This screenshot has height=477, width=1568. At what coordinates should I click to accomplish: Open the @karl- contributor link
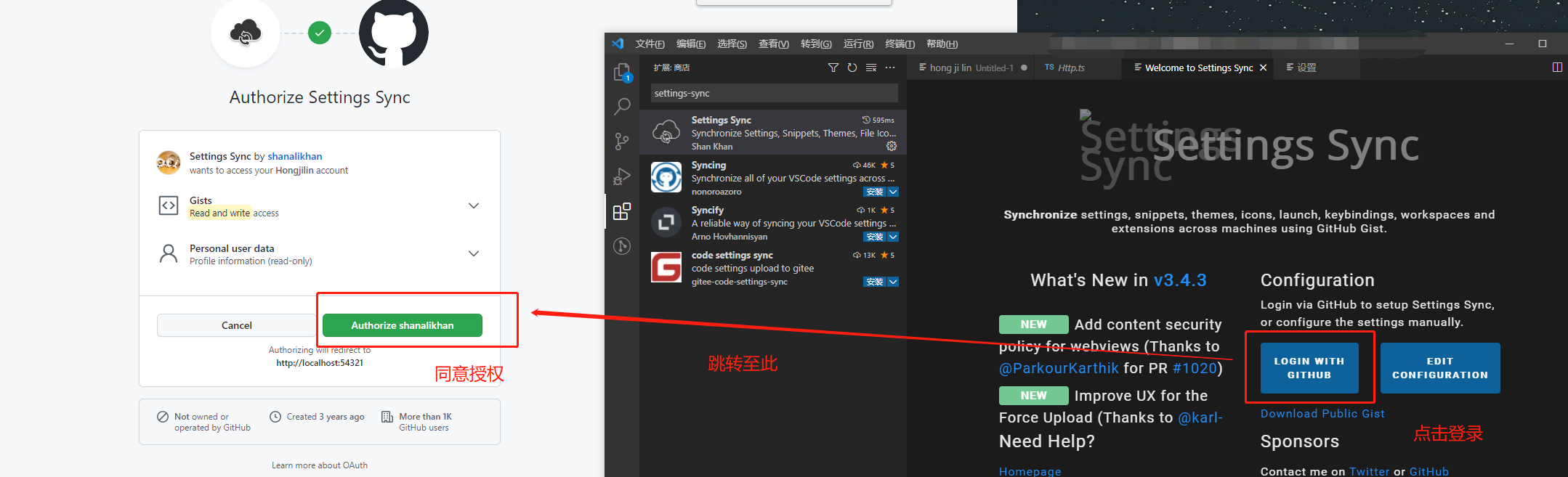pos(1200,417)
